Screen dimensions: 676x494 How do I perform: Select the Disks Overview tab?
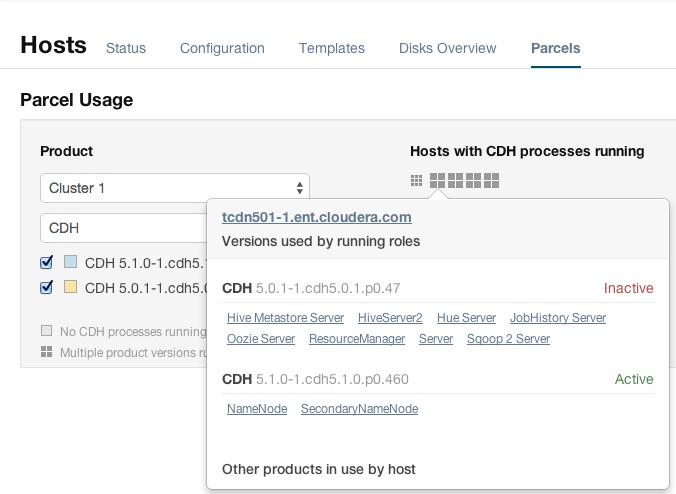point(447,48)
